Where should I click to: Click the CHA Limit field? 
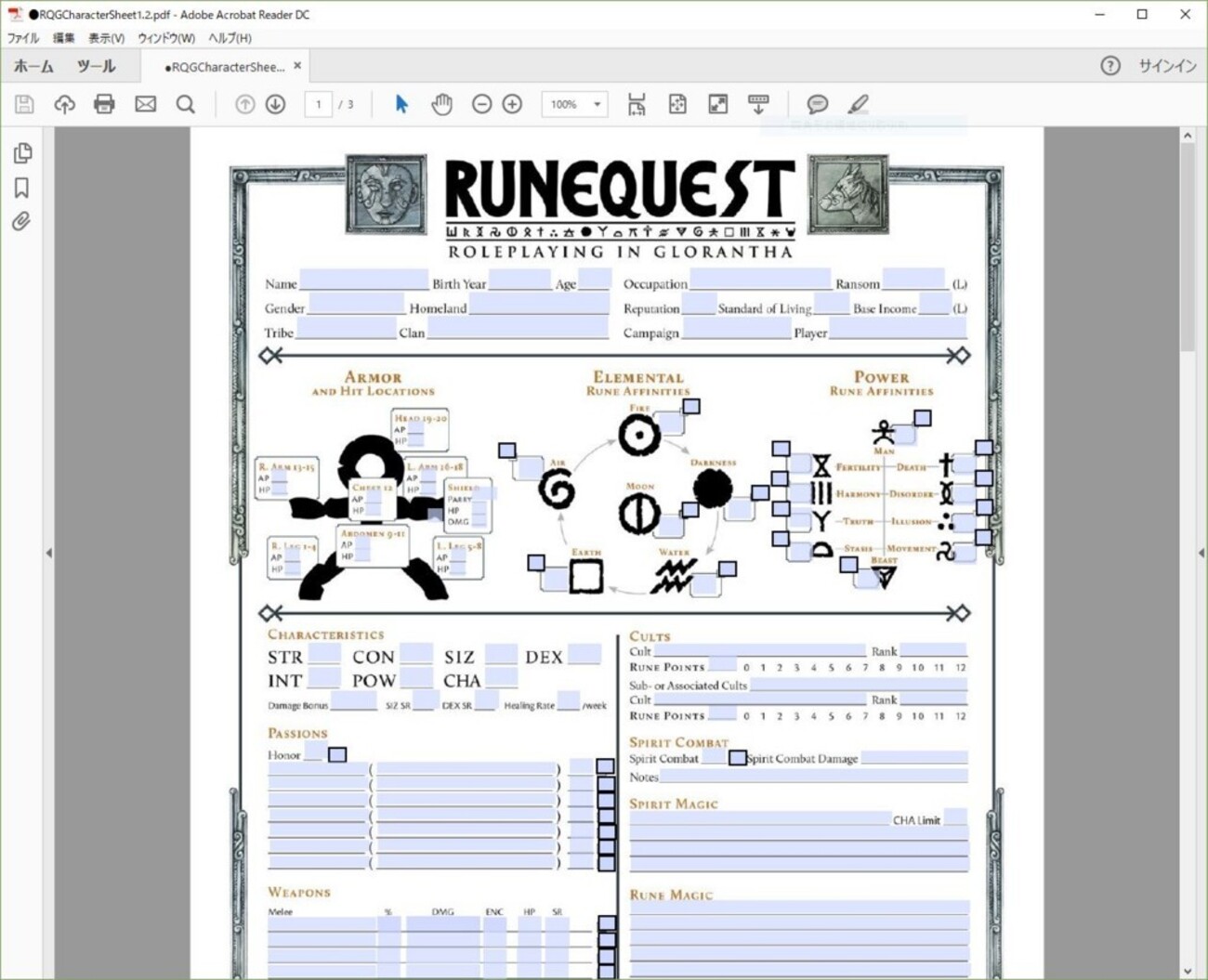pos(955,817)
